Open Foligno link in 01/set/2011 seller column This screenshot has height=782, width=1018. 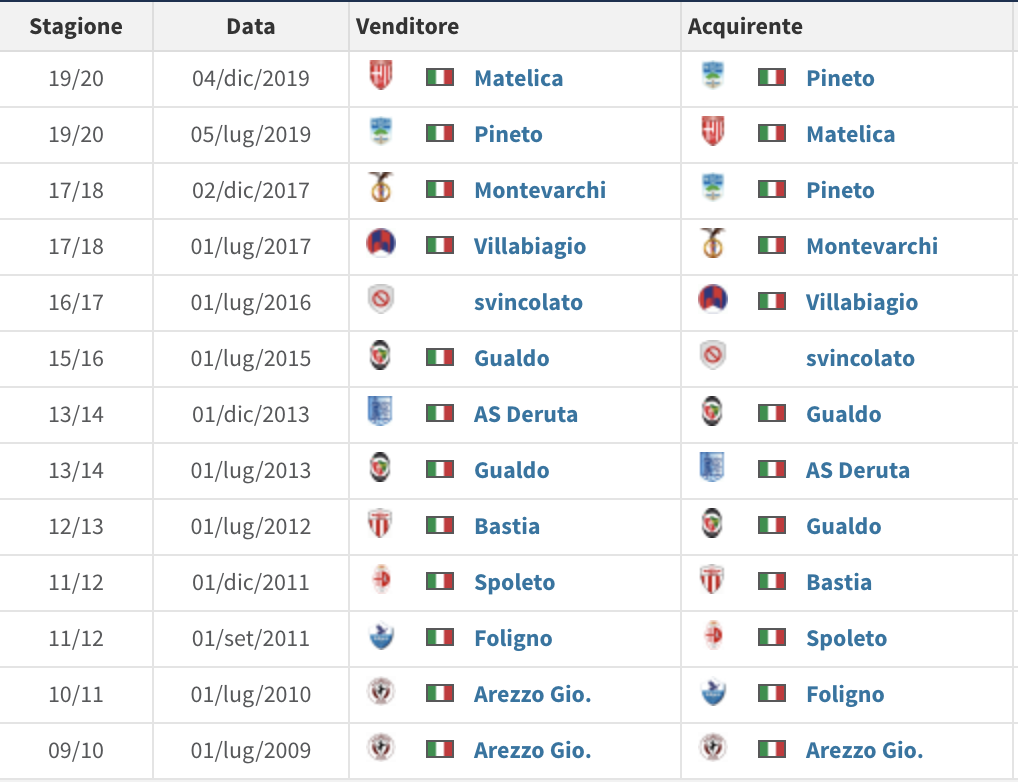point(513,638)
